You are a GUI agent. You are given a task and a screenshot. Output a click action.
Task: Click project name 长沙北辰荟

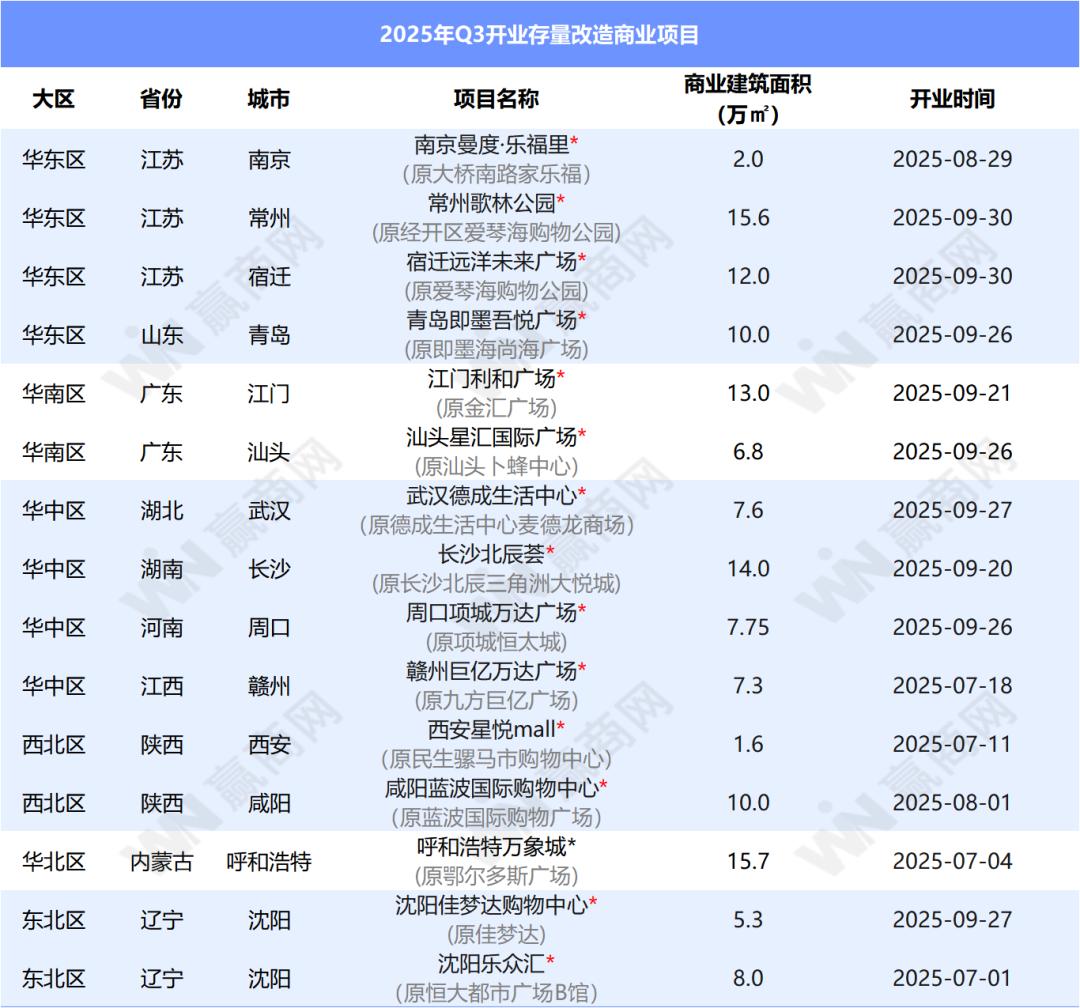point(491,555)
